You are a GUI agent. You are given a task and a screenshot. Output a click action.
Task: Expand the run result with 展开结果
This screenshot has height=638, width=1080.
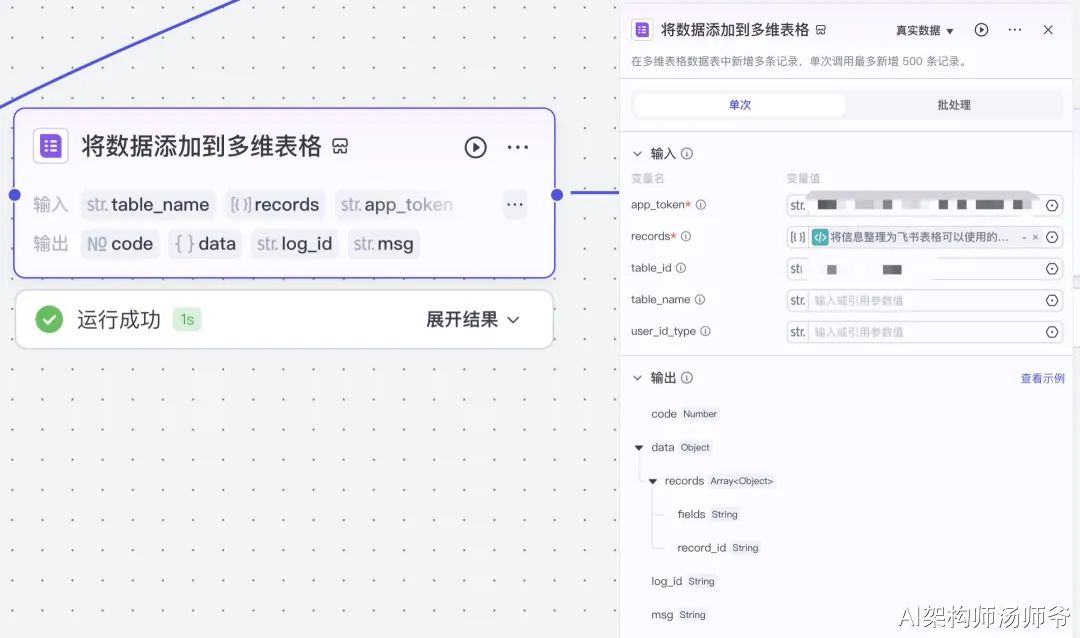(x=472, y=320)
